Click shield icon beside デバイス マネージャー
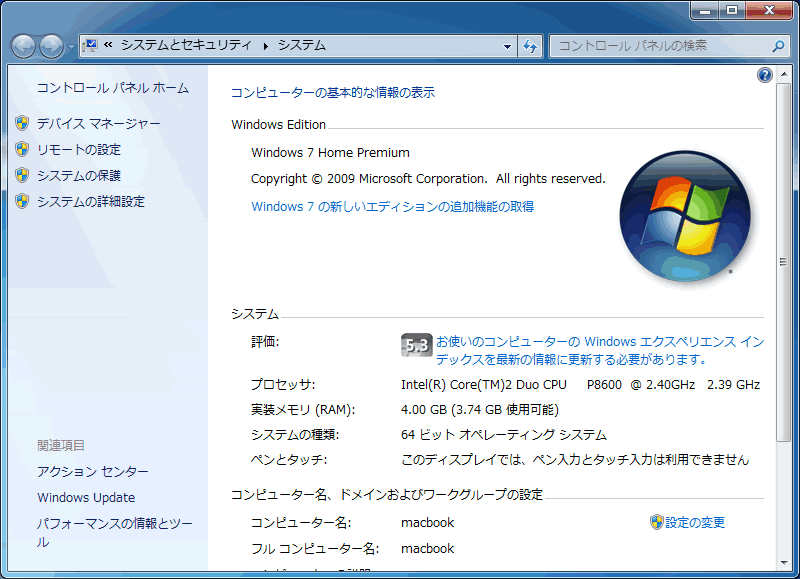This screenshot has height=579, width=800. tap(22, 123)
